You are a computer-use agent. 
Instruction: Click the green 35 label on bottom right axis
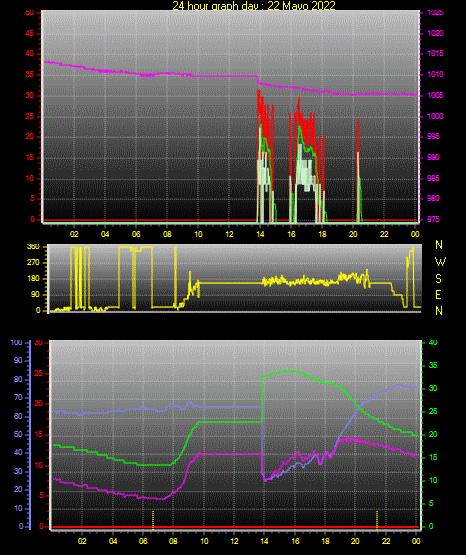[x=433, y=365]
